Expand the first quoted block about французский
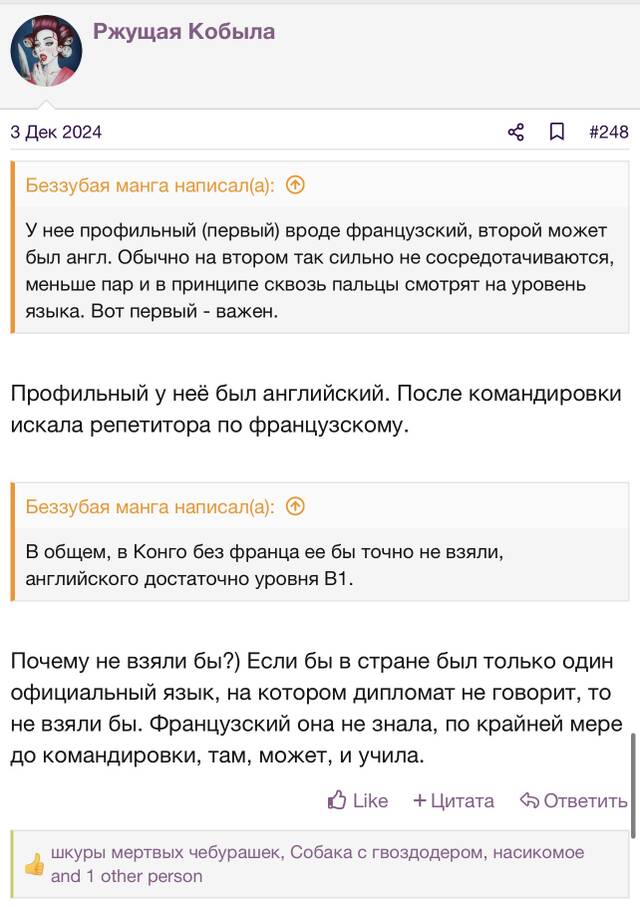The height and width of the screenshot is (907, 640). pyautogui.click(x=321, y=270)
